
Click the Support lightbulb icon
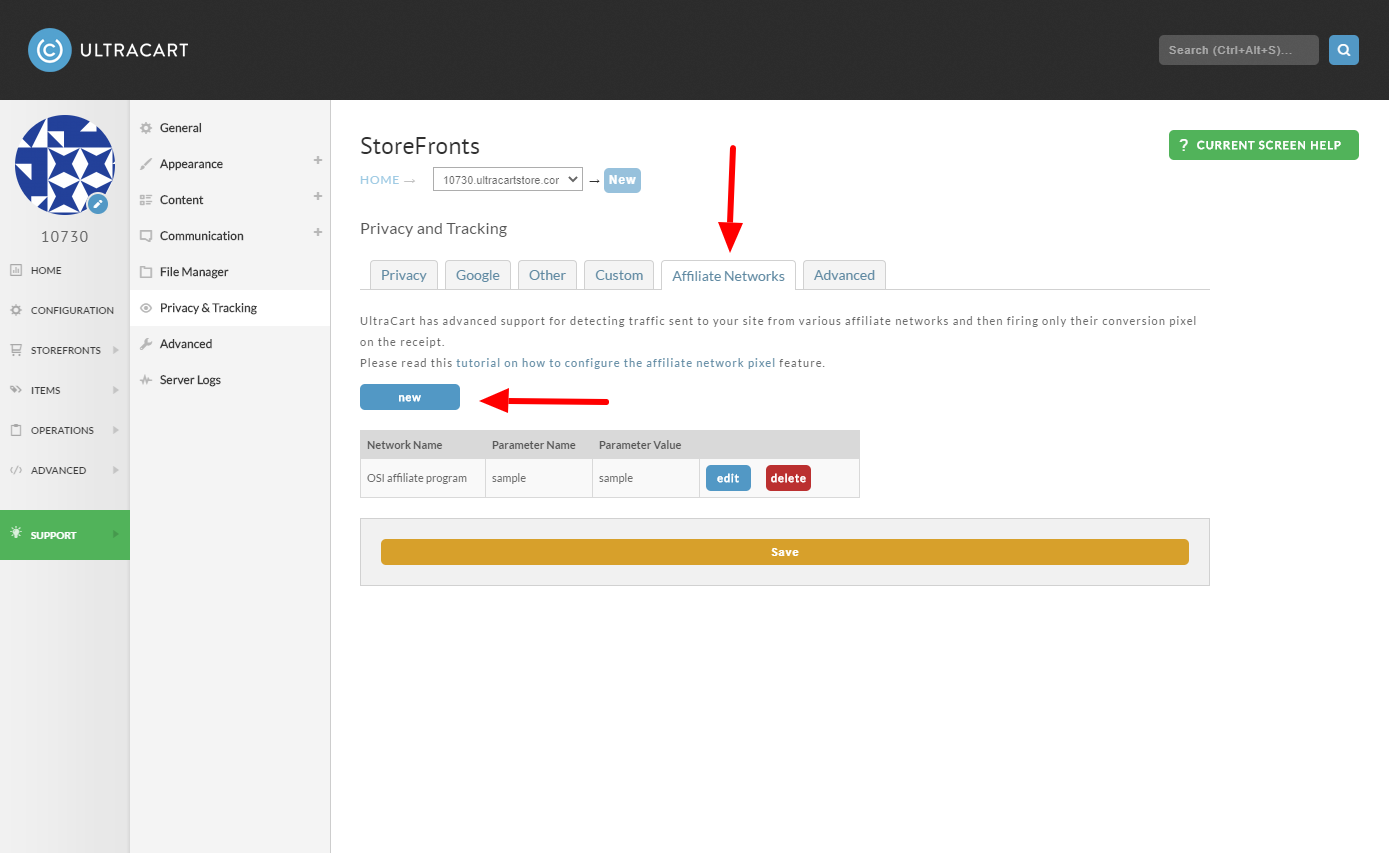[16, 534]
